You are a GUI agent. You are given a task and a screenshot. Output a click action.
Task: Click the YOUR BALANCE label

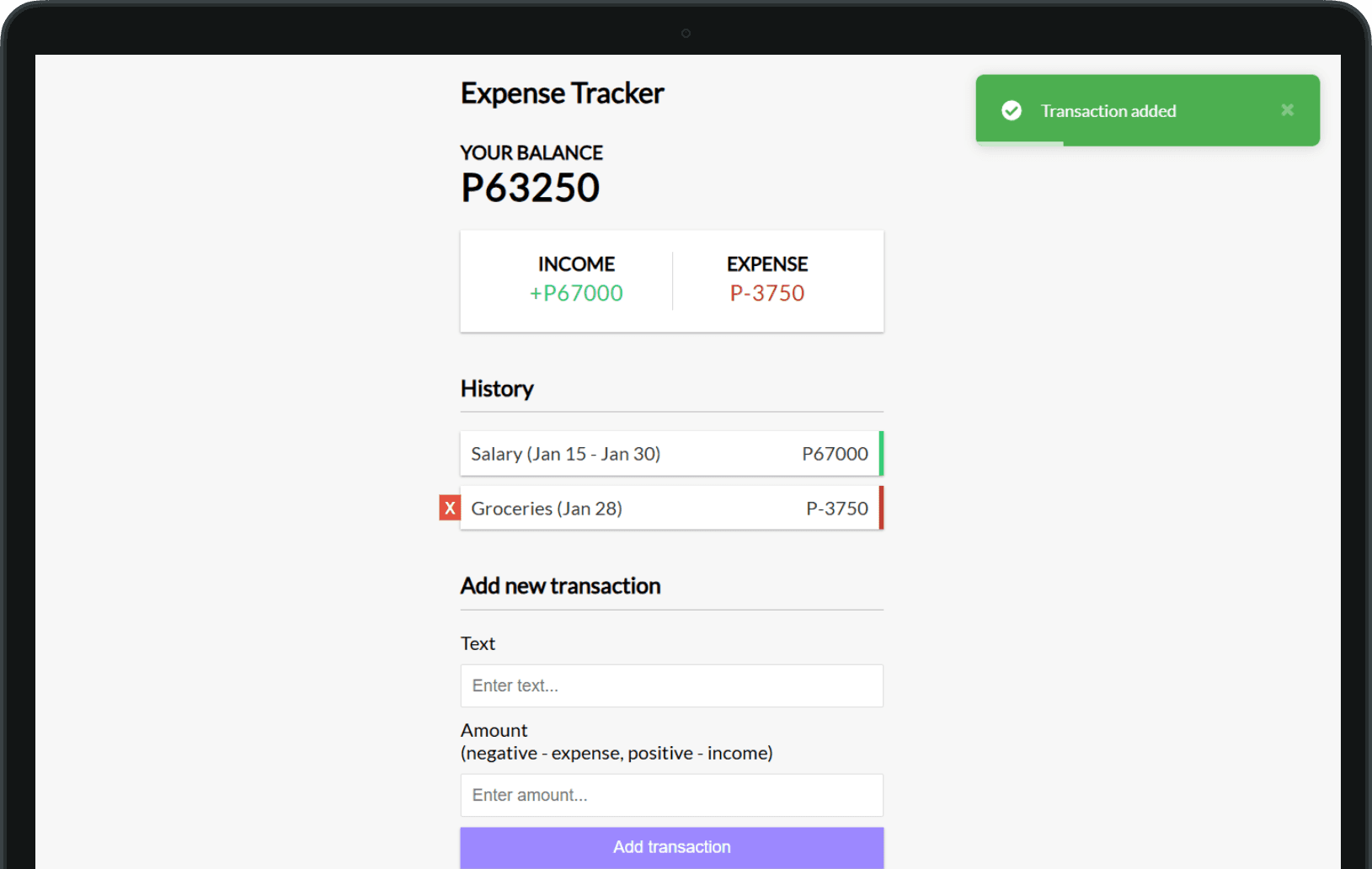531,153
